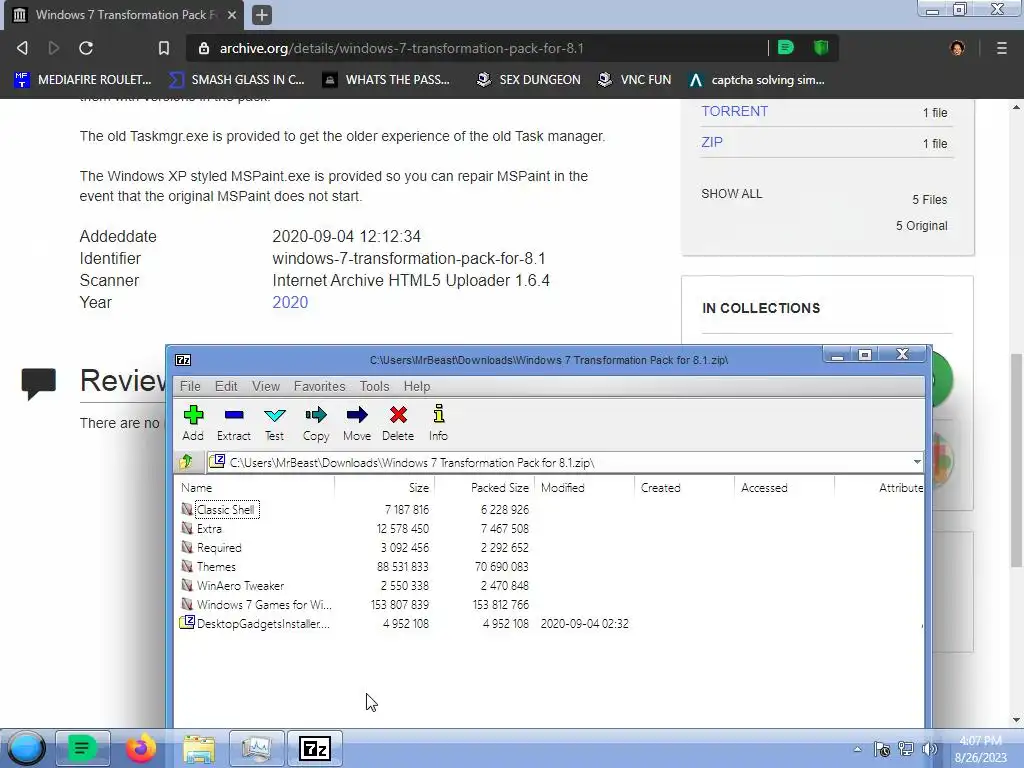The image size is (1024, 768).
Task: Sort by the Created column header
Action: click(684, 487)
